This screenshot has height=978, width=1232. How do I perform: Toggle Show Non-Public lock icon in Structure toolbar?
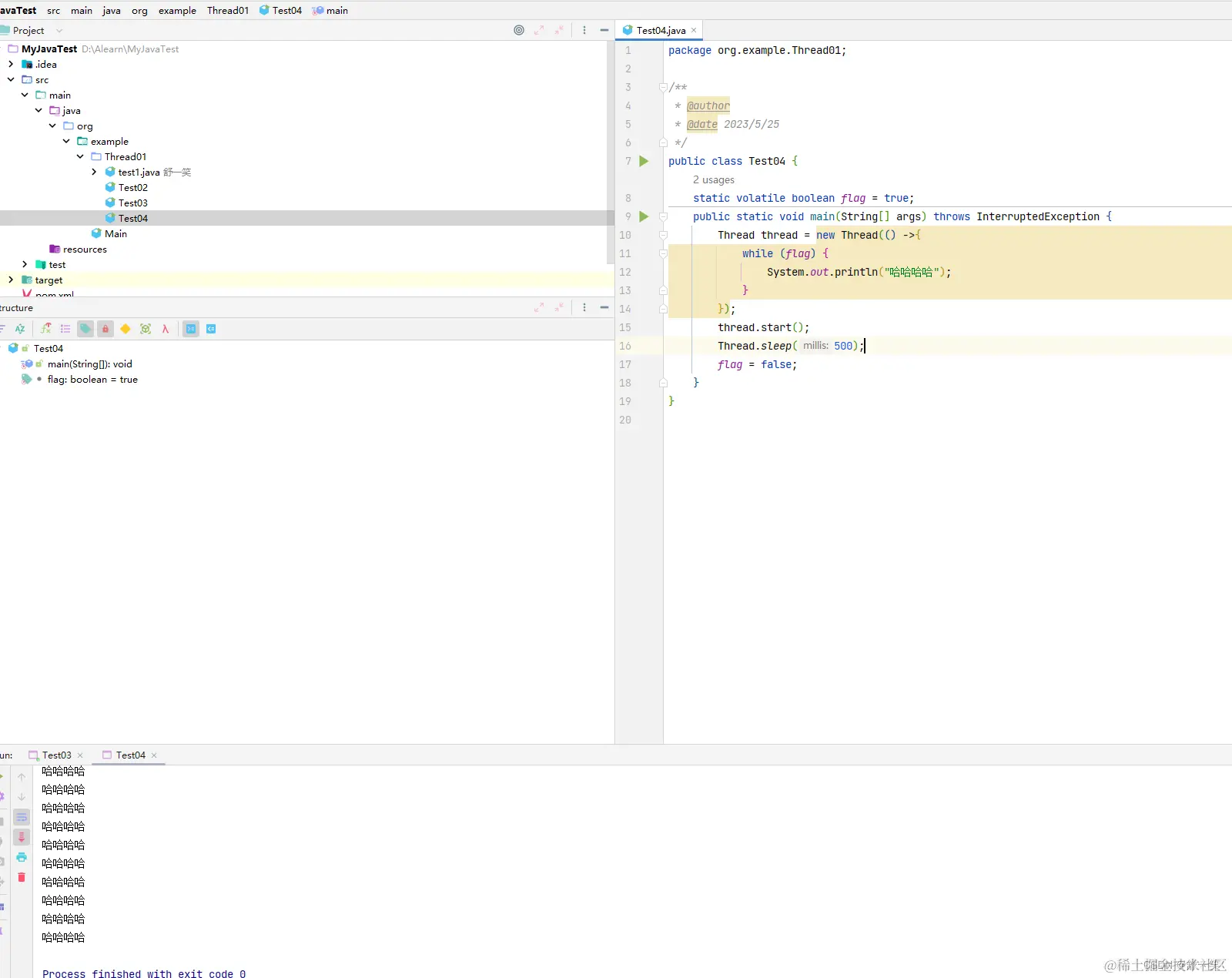tap(105, 329)
